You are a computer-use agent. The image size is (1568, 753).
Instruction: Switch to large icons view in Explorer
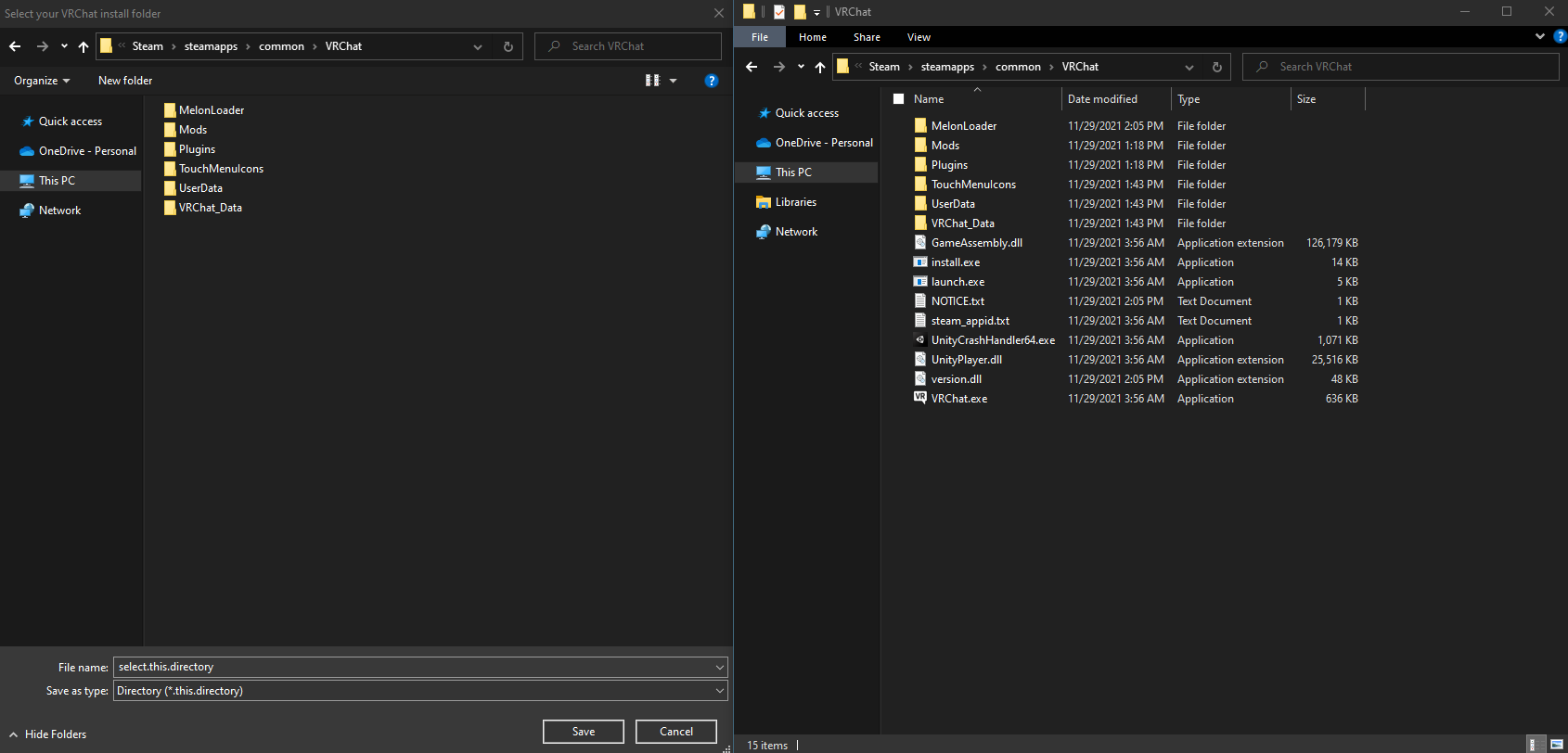coord(1557,745)
